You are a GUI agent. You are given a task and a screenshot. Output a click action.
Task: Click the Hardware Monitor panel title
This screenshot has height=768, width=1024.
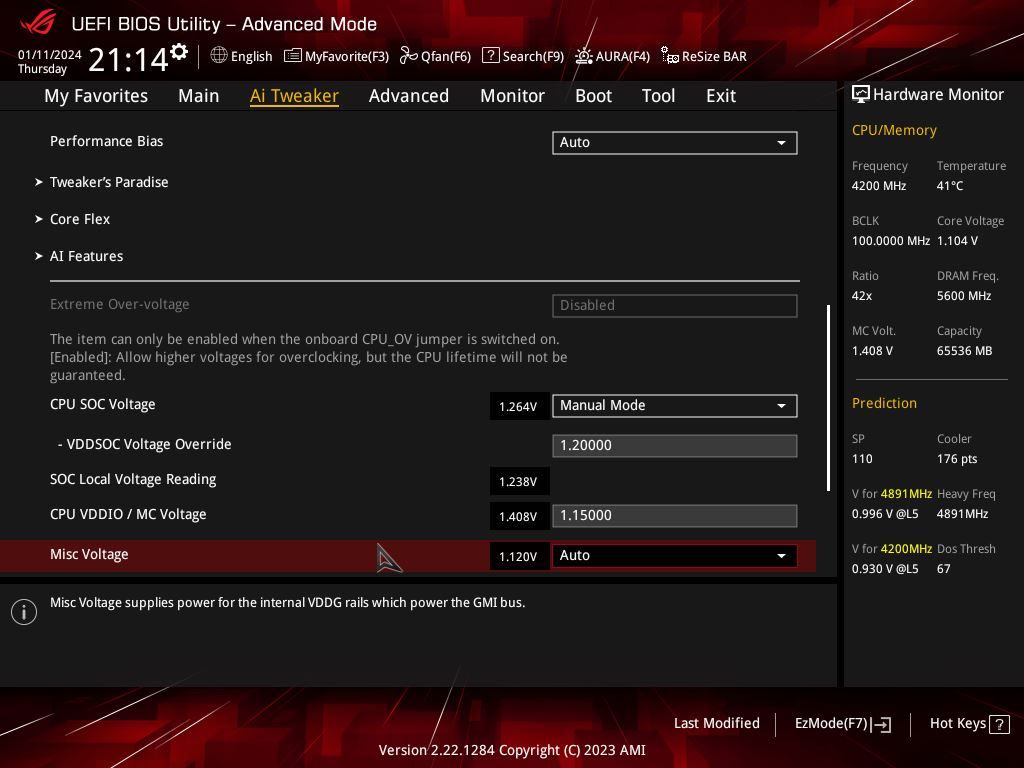(938, 95)
